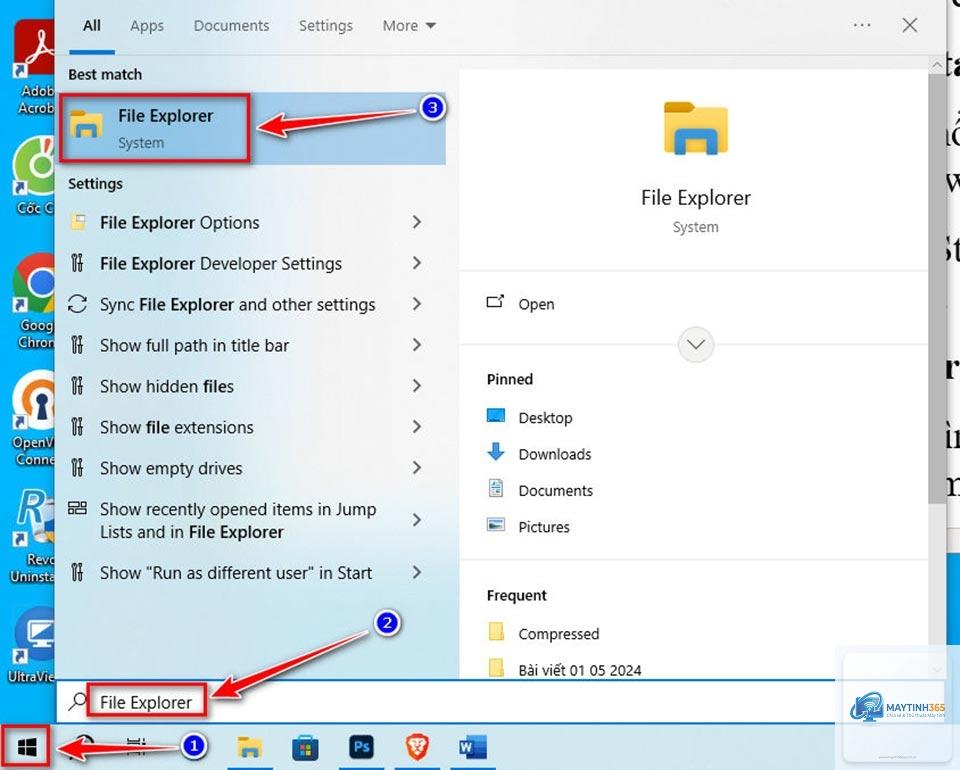Expand more actions chevron under Open
The width and height of the screenshot is (960, 770).
click(x=696, y=345)
